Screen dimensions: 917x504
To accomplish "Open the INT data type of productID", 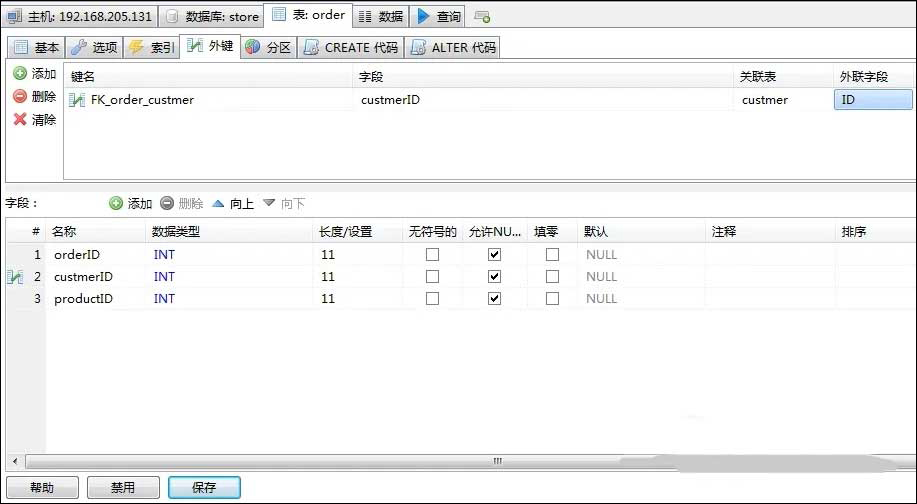I will click(x=164, y=299).
